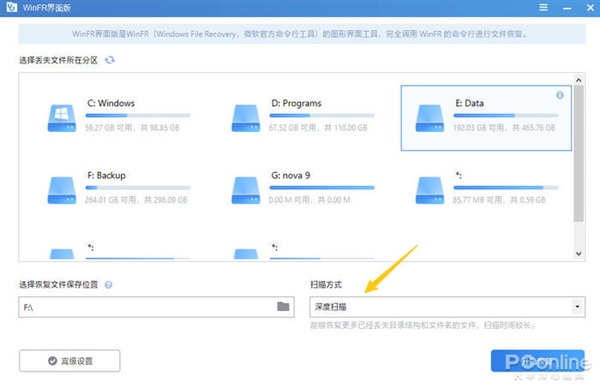
Task: Click the WinFR description banner text
Action: (300, 34)
